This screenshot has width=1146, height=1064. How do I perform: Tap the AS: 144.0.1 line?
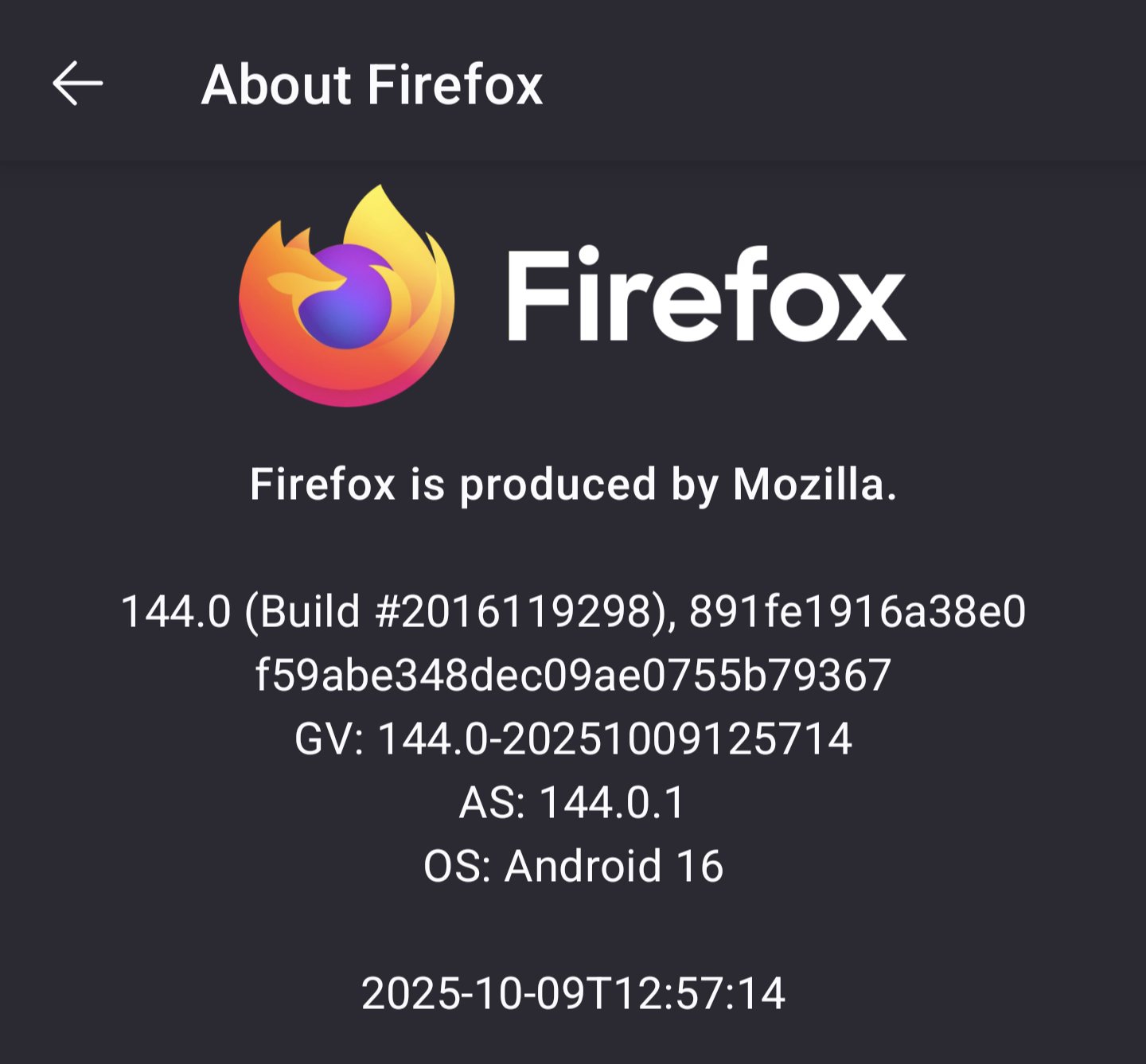pos(573,802)
